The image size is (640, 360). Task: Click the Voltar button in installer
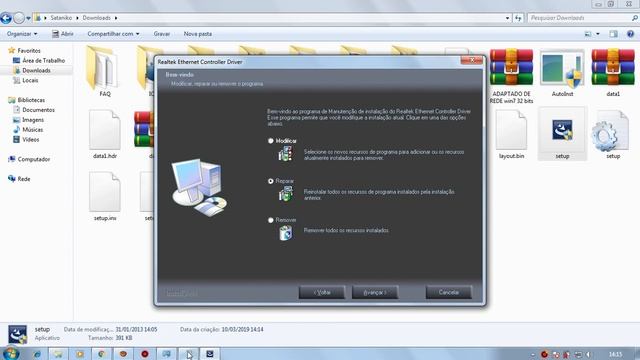point(322,292)
